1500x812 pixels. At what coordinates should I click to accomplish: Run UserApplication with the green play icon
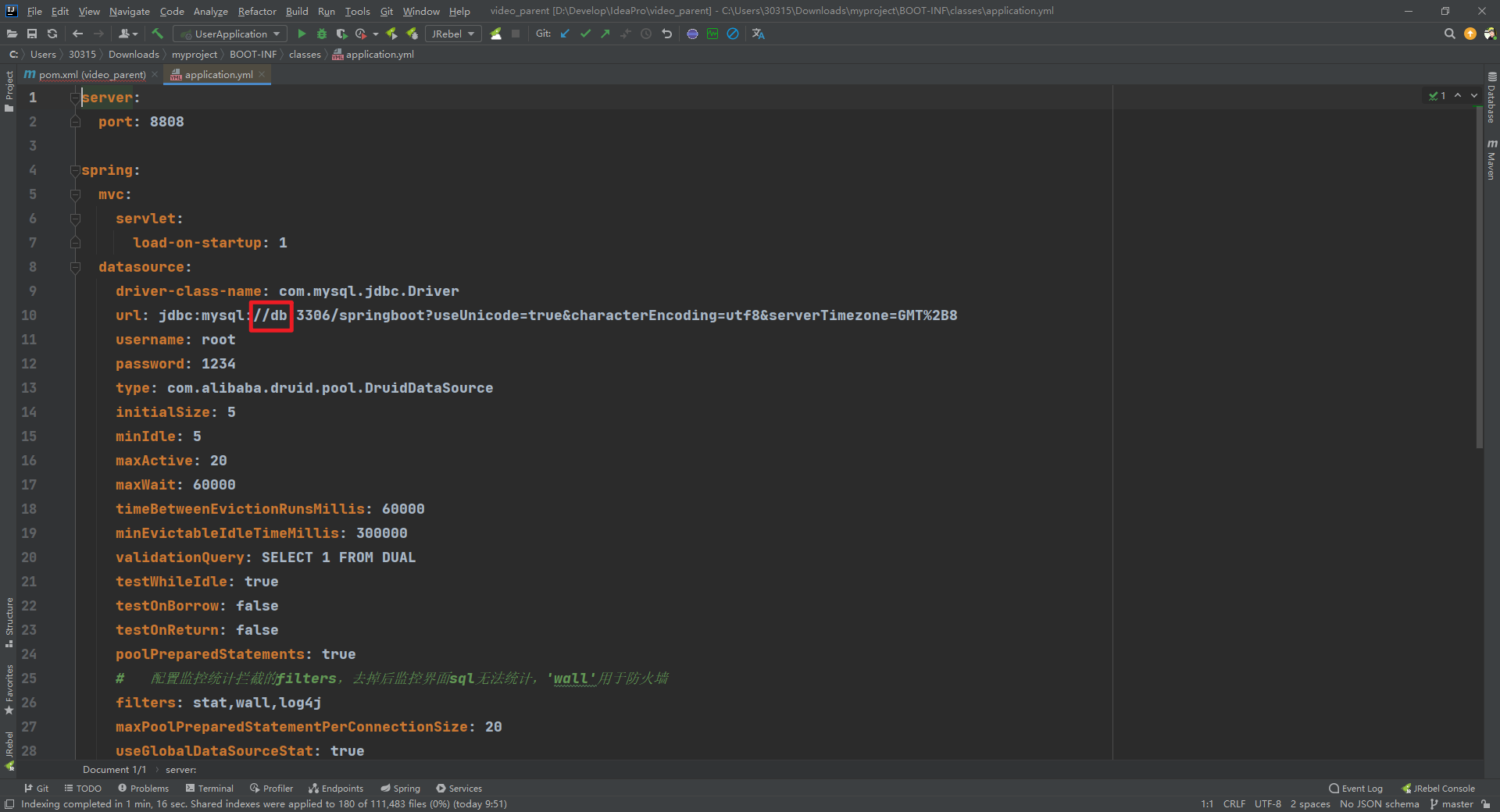click(302, 34)
